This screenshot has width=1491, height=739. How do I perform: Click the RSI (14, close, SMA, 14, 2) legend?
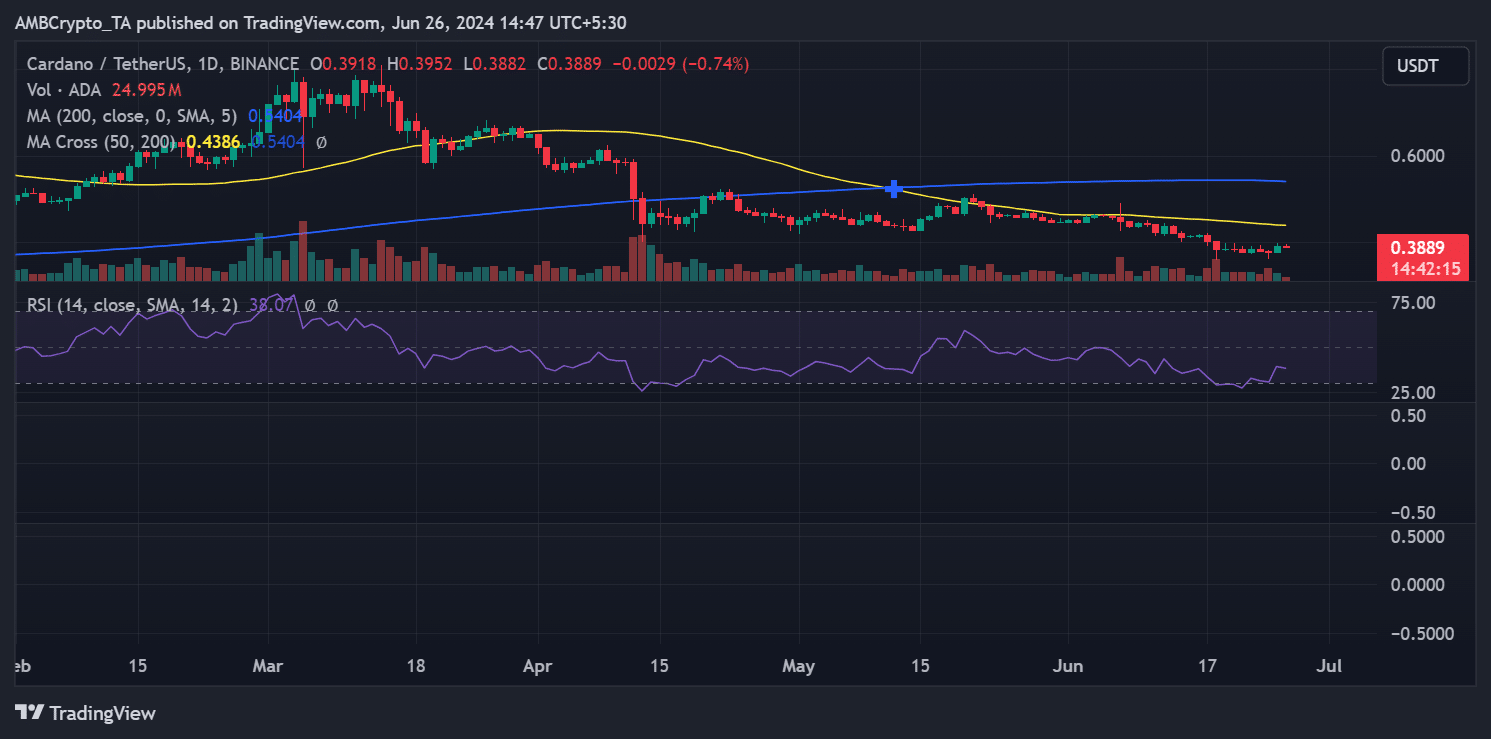pyautogui.click(x=131, y=305)
